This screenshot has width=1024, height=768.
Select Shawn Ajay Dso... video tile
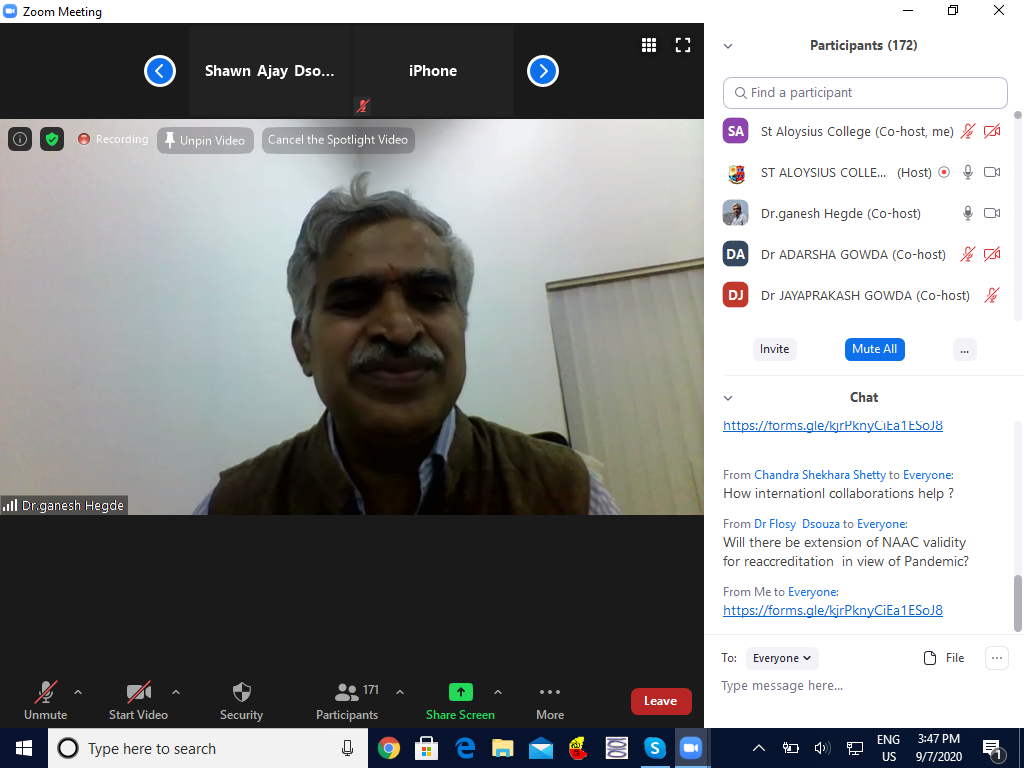tap(270, 71)
